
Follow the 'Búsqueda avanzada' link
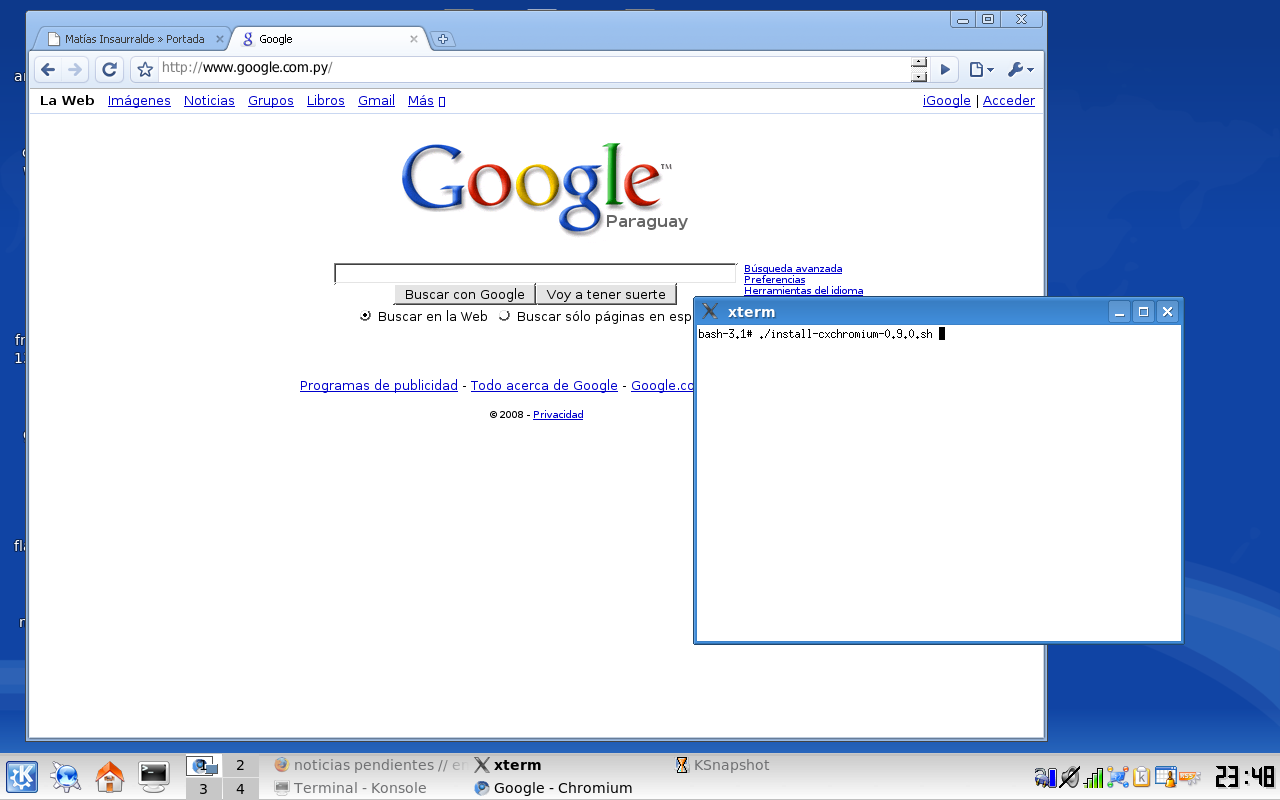click(792, 268)
